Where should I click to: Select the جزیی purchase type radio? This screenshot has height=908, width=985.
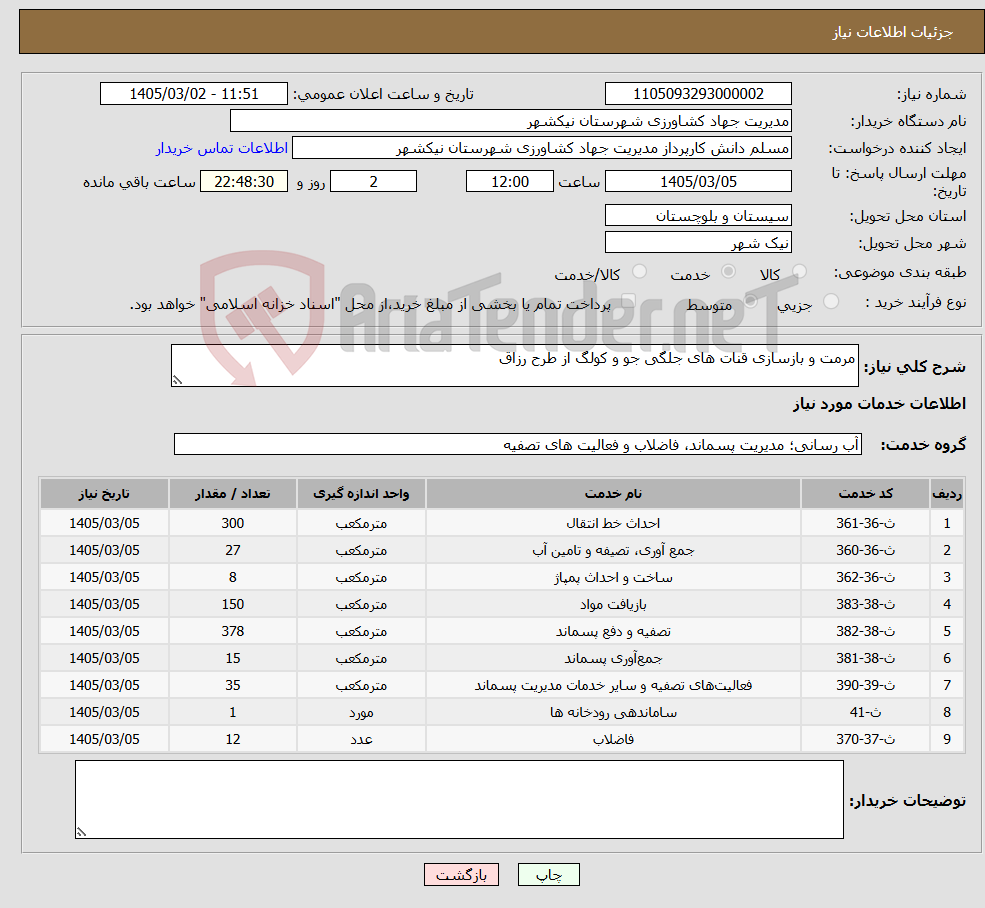tap(830, 301)
